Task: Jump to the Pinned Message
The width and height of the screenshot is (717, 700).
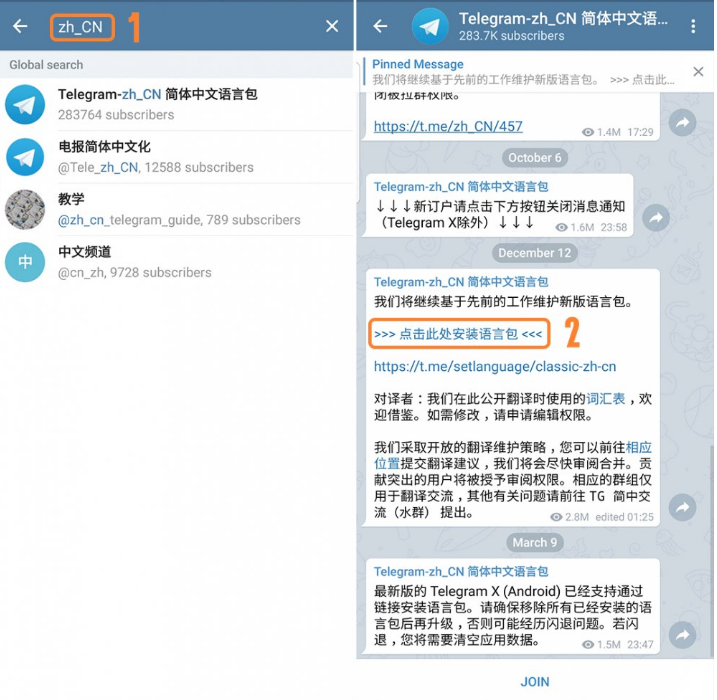Action: point(524,72)
